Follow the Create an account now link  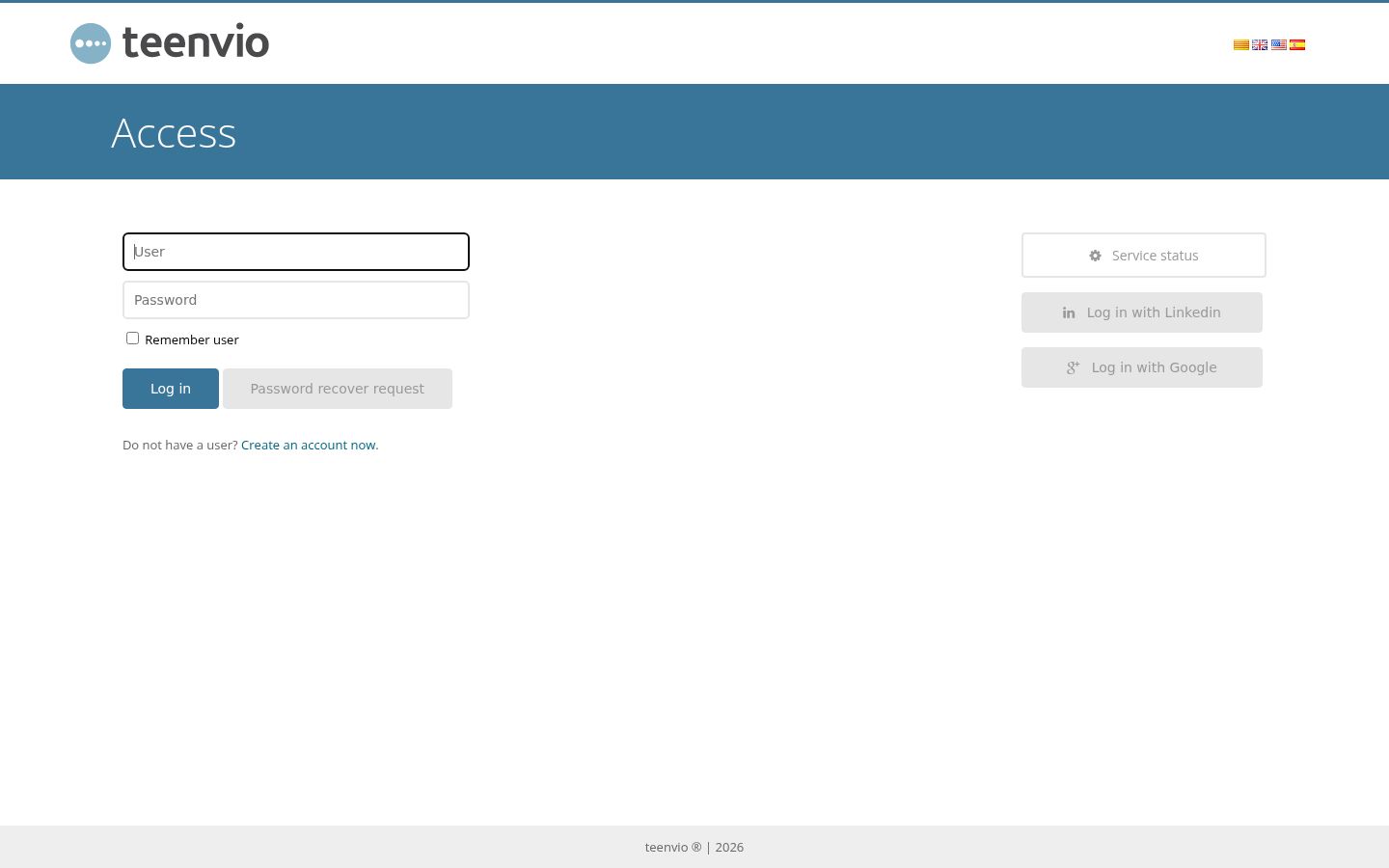[310, 445]
